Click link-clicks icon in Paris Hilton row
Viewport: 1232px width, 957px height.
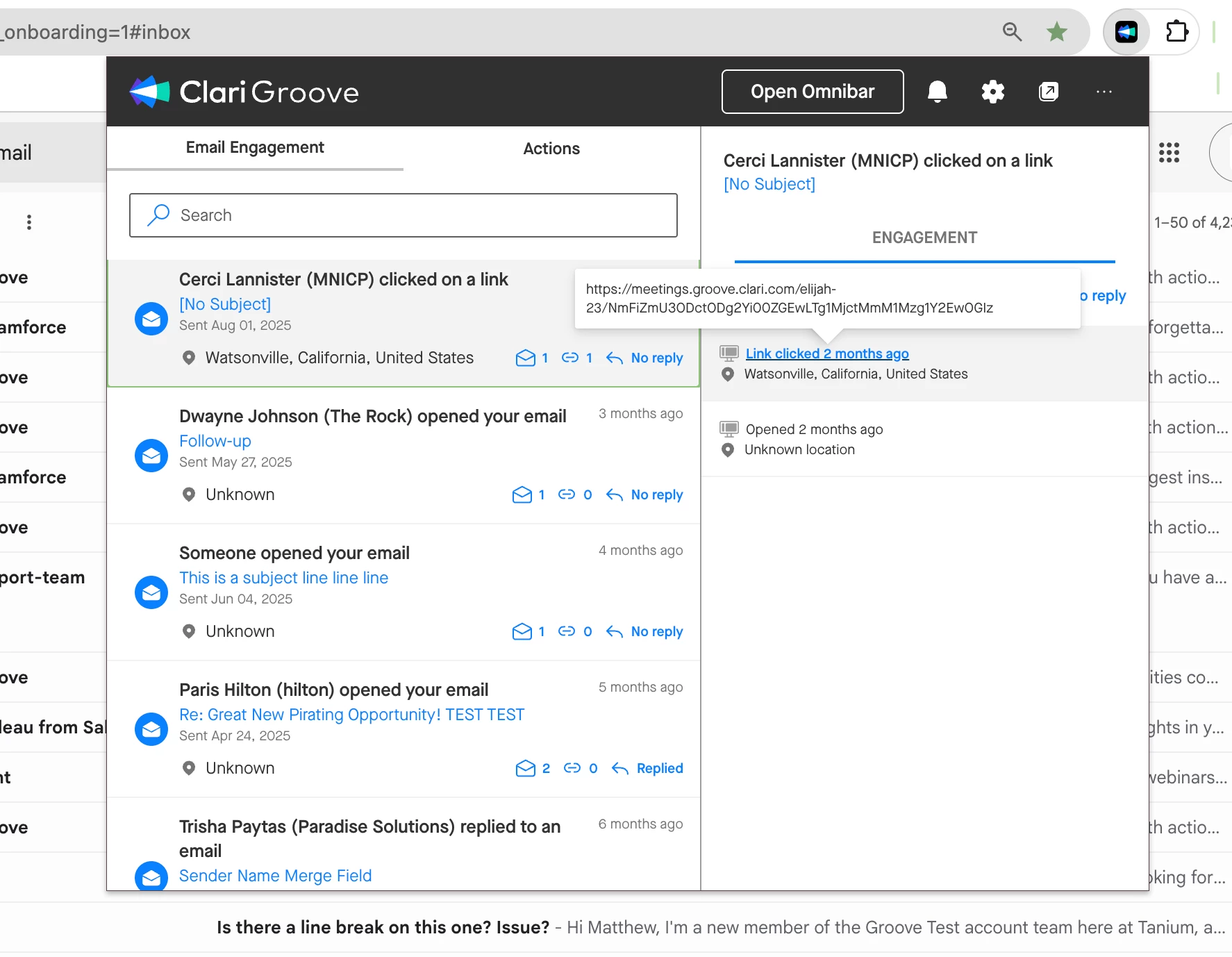click(572, 768)
